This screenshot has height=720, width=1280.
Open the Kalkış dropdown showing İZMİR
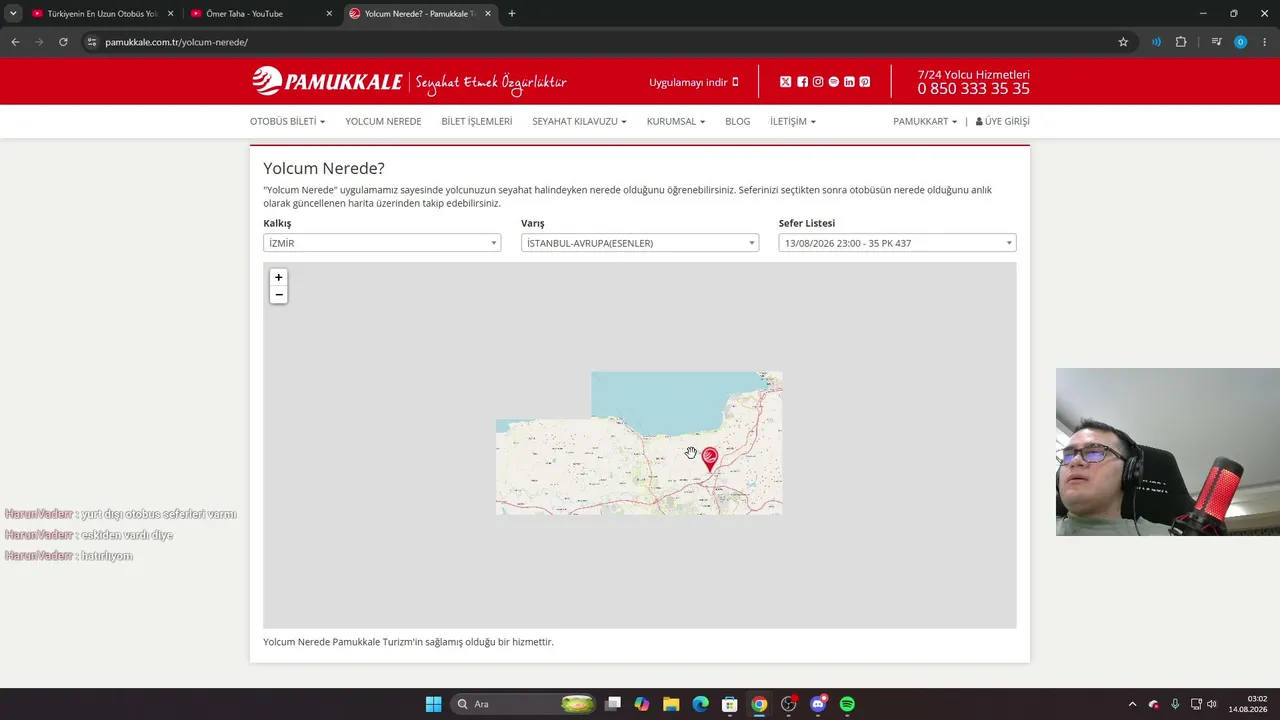(x=382, y=243)
